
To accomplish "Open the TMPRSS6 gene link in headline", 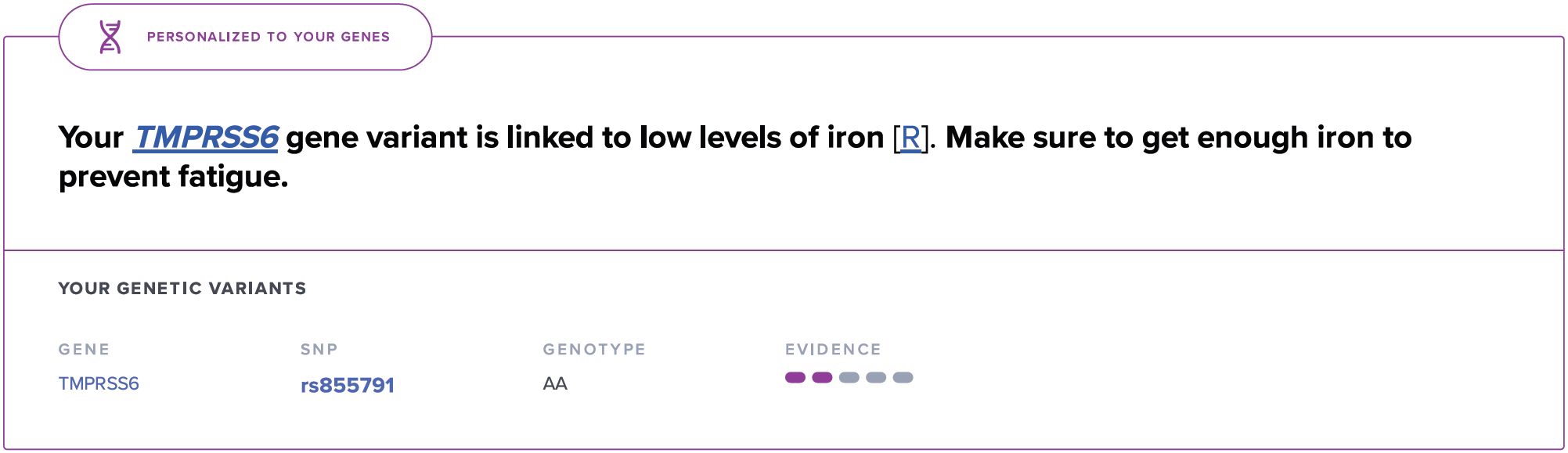I will pos(206,138).
